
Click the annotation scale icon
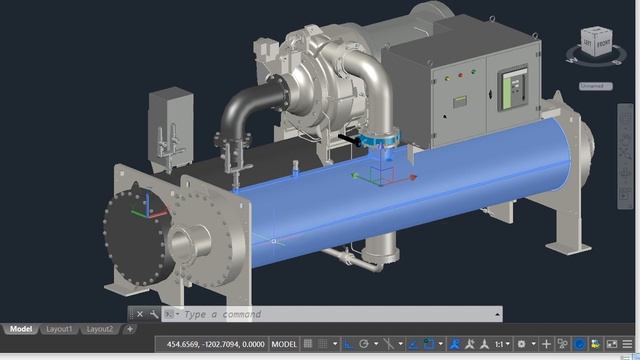click(x=484, y=344)
